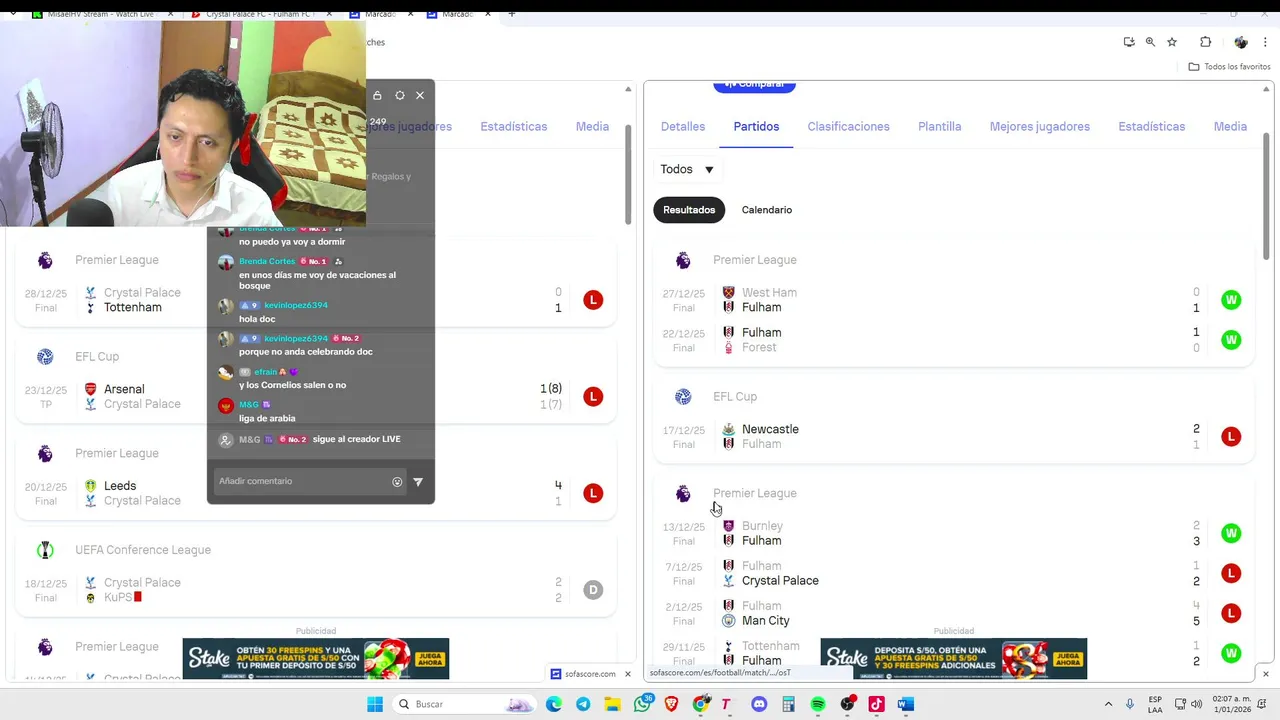Open the Burnley vs Fulham match
This screenshot has width=1280, height=720.
[953, 533]
